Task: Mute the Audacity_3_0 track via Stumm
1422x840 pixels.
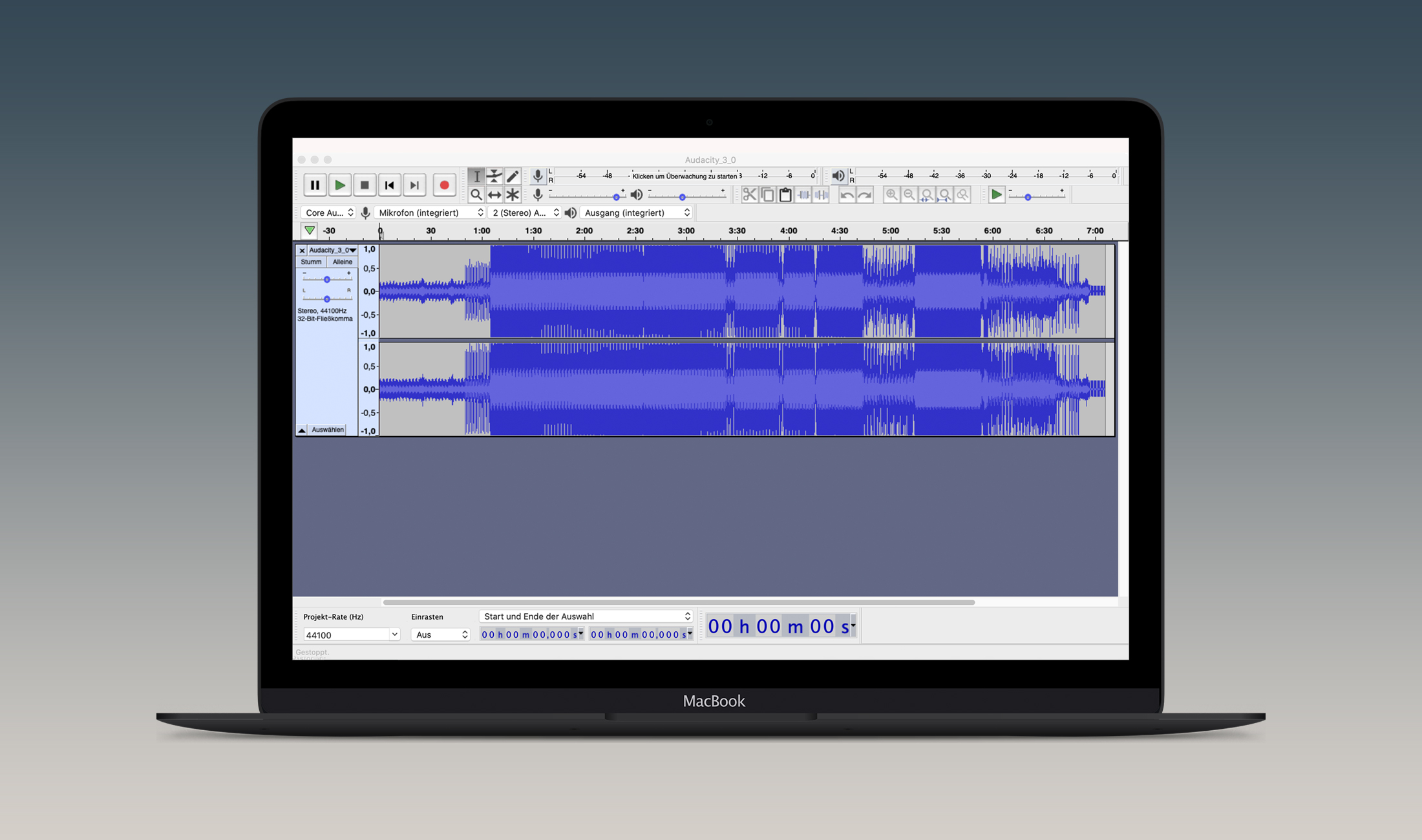Action: [311, 262]
